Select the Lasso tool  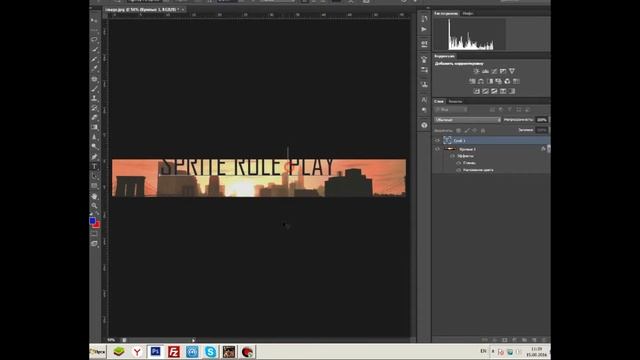tap(94, 40)
